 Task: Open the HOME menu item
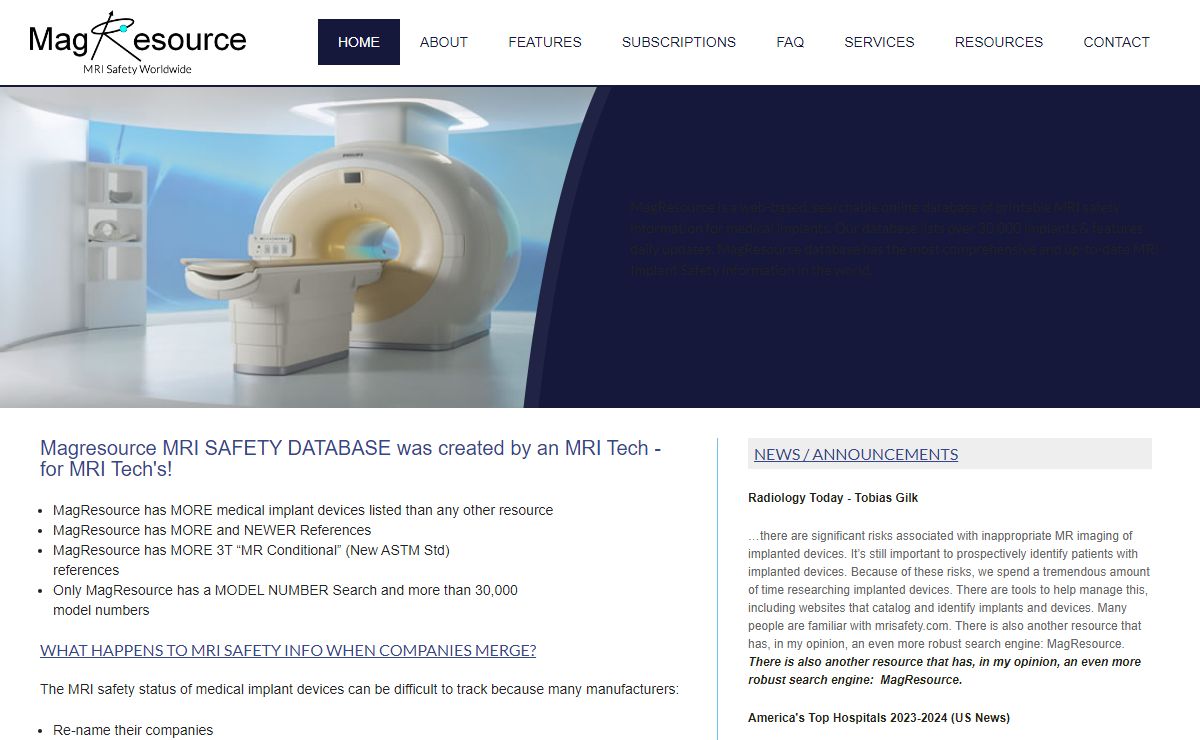point(359,42)
